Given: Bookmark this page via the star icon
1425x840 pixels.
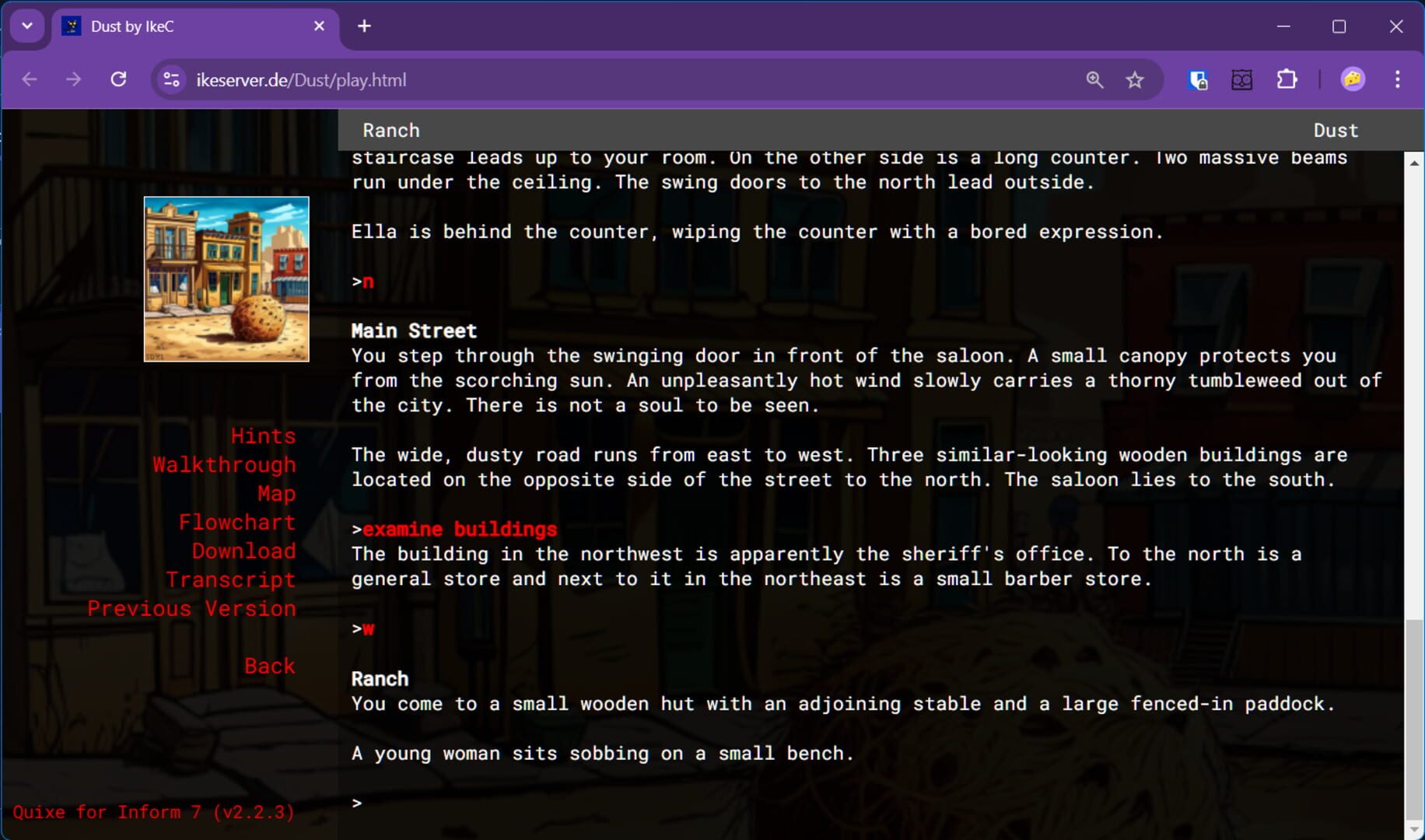Looking at the screenshot, I should [1135, 79].
